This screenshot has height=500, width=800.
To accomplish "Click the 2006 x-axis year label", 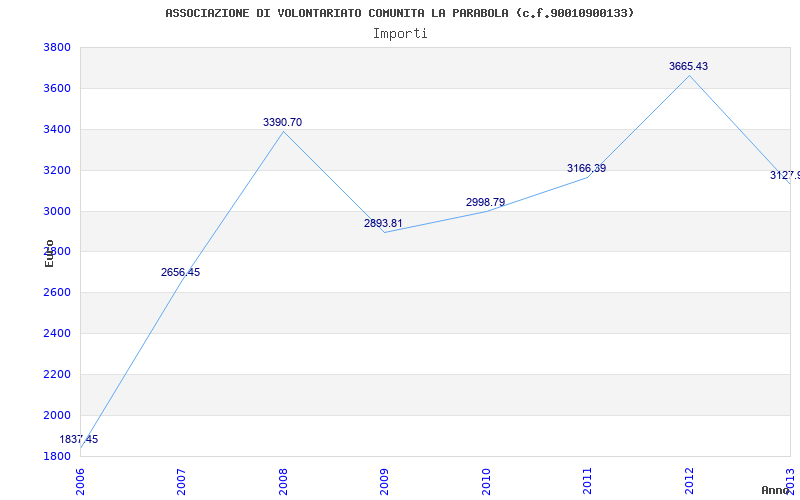I will pos(80,481).
